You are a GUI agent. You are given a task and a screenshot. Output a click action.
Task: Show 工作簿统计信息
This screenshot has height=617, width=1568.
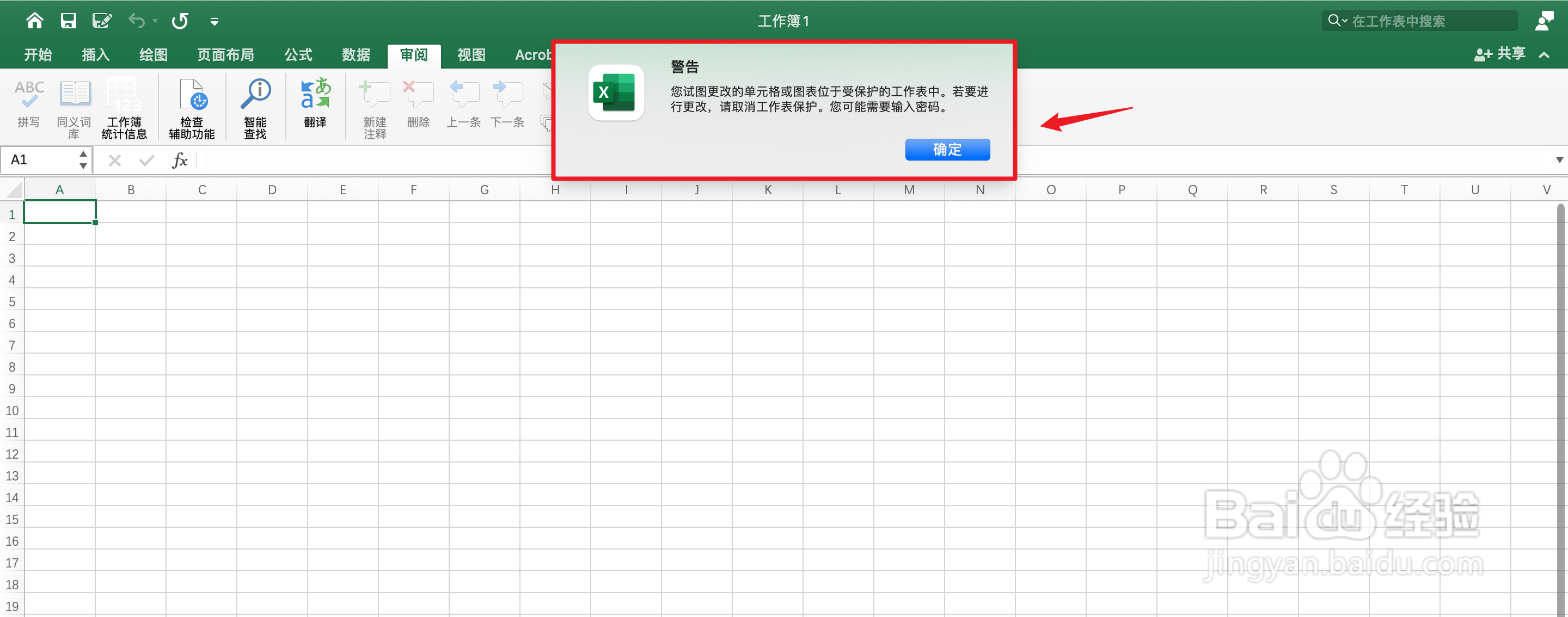(x=124, y=109)
